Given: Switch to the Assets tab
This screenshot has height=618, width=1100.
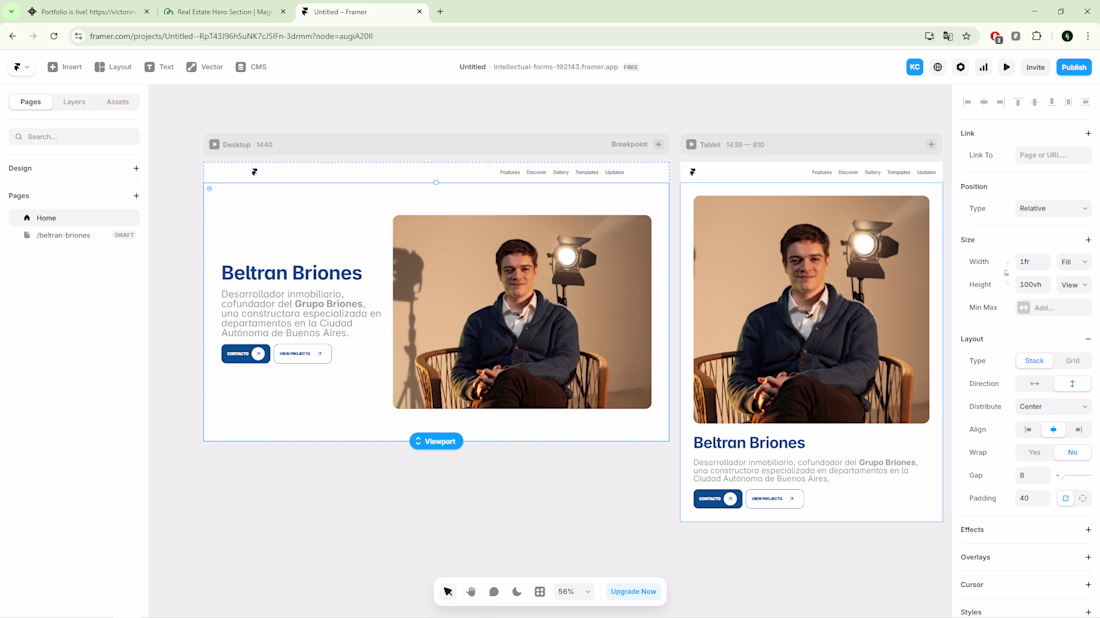Looking at the screenshot, I should (117, 102).
